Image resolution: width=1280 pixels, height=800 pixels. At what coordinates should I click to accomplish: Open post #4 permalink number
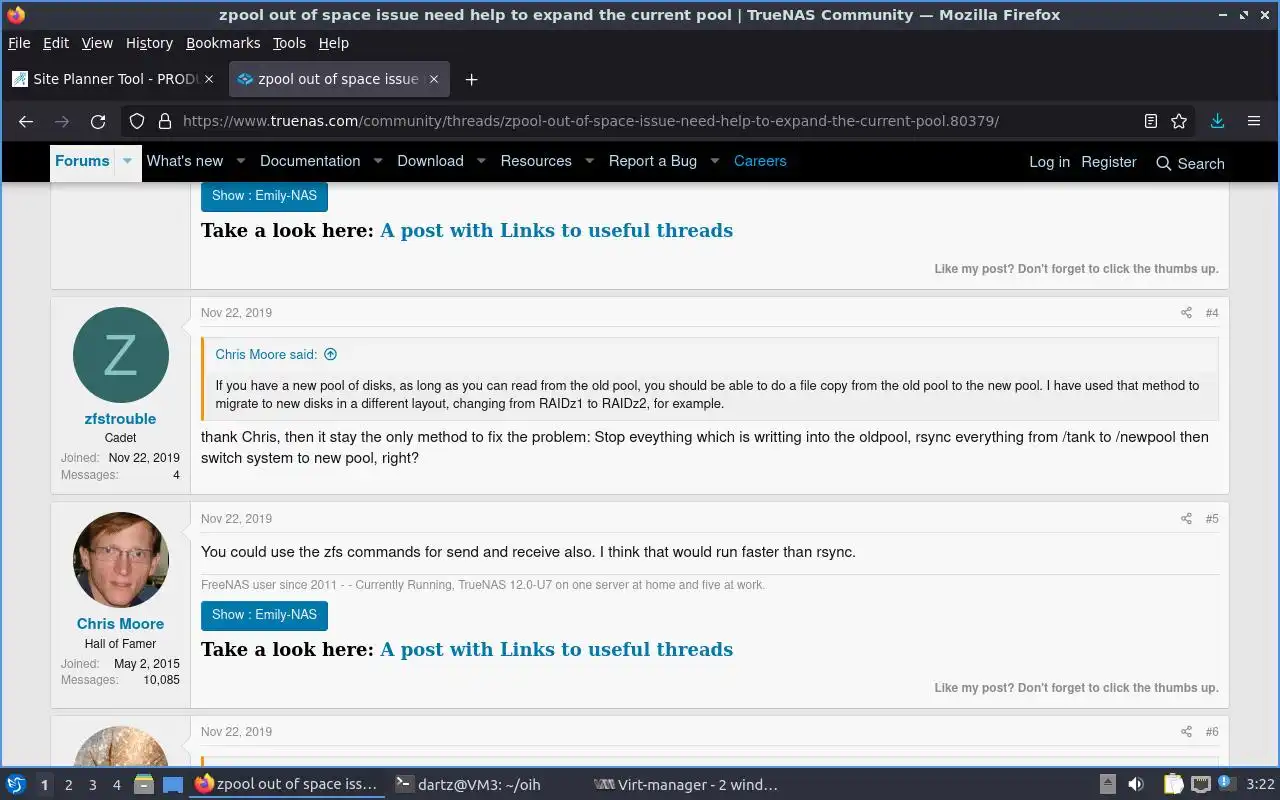coord(1212,313)
